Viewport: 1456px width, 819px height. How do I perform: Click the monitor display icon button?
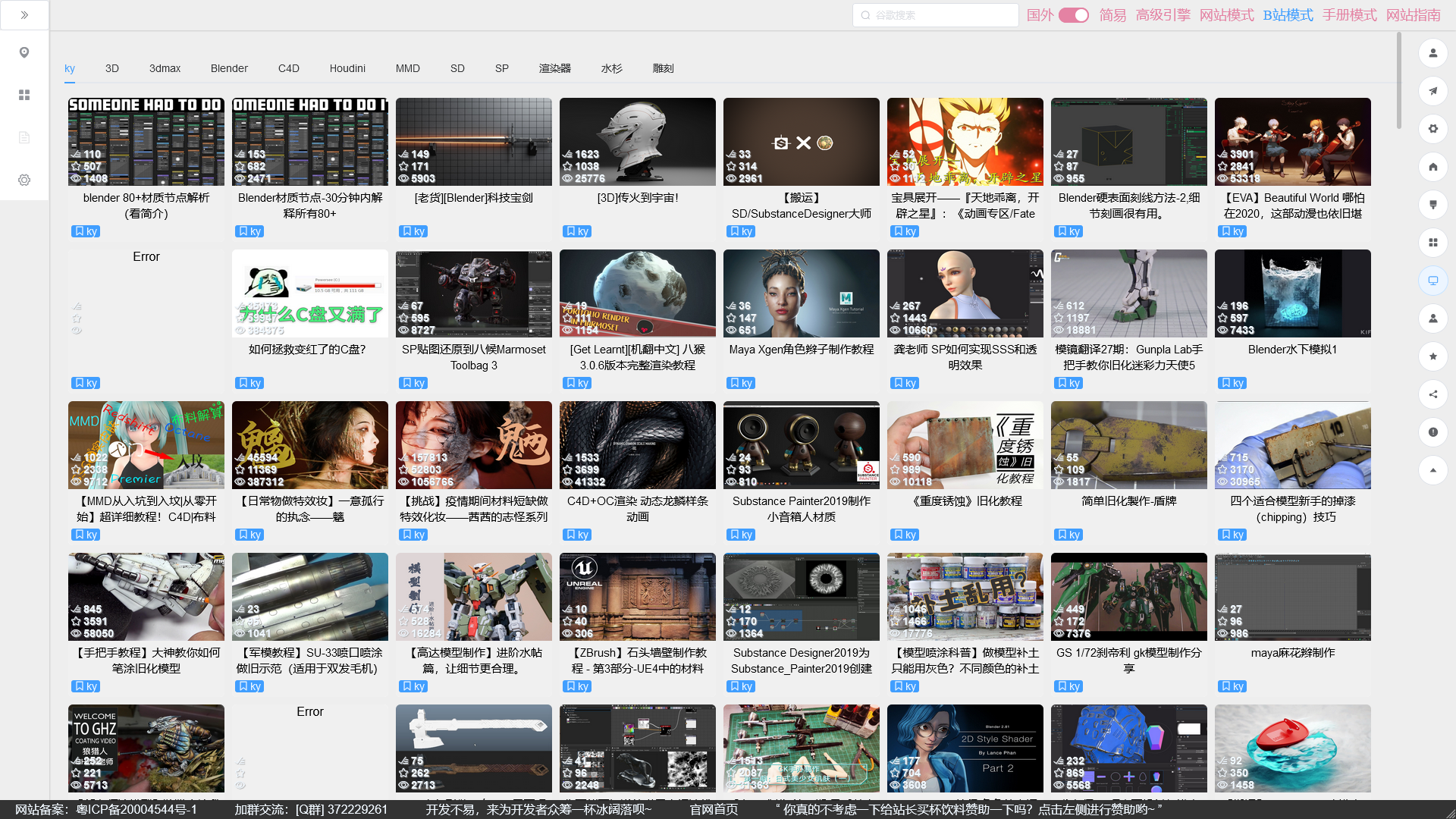coord(1432,281)
